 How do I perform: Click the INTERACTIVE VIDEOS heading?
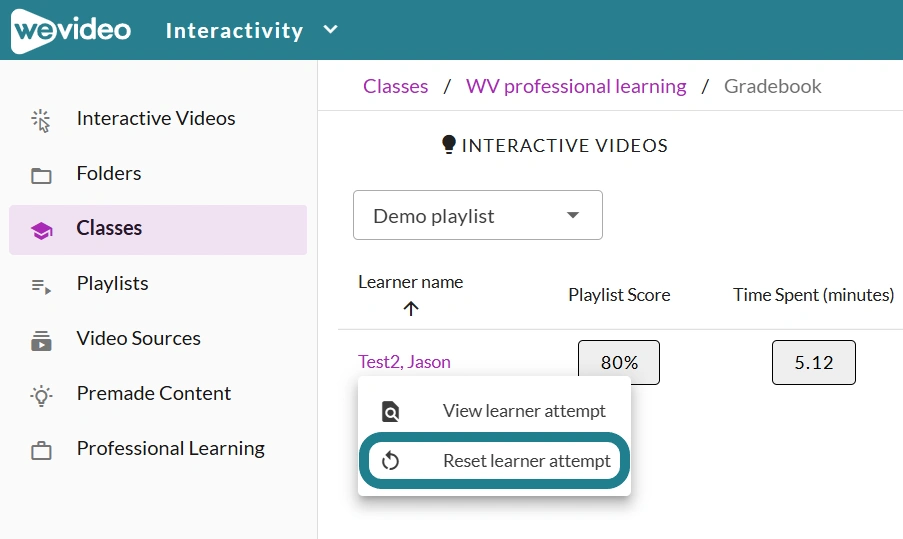tap(564, 146)
